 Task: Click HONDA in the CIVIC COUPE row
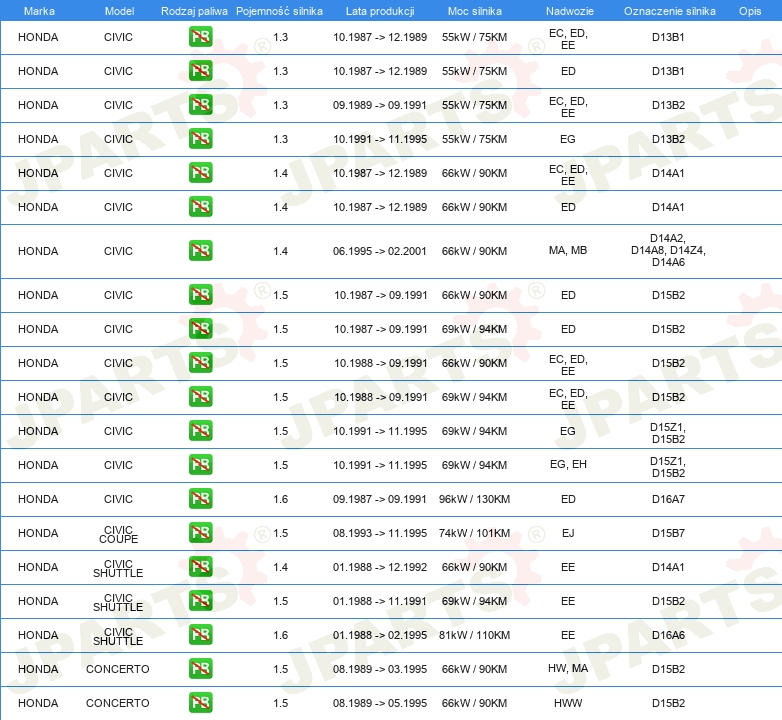(38, 533)
